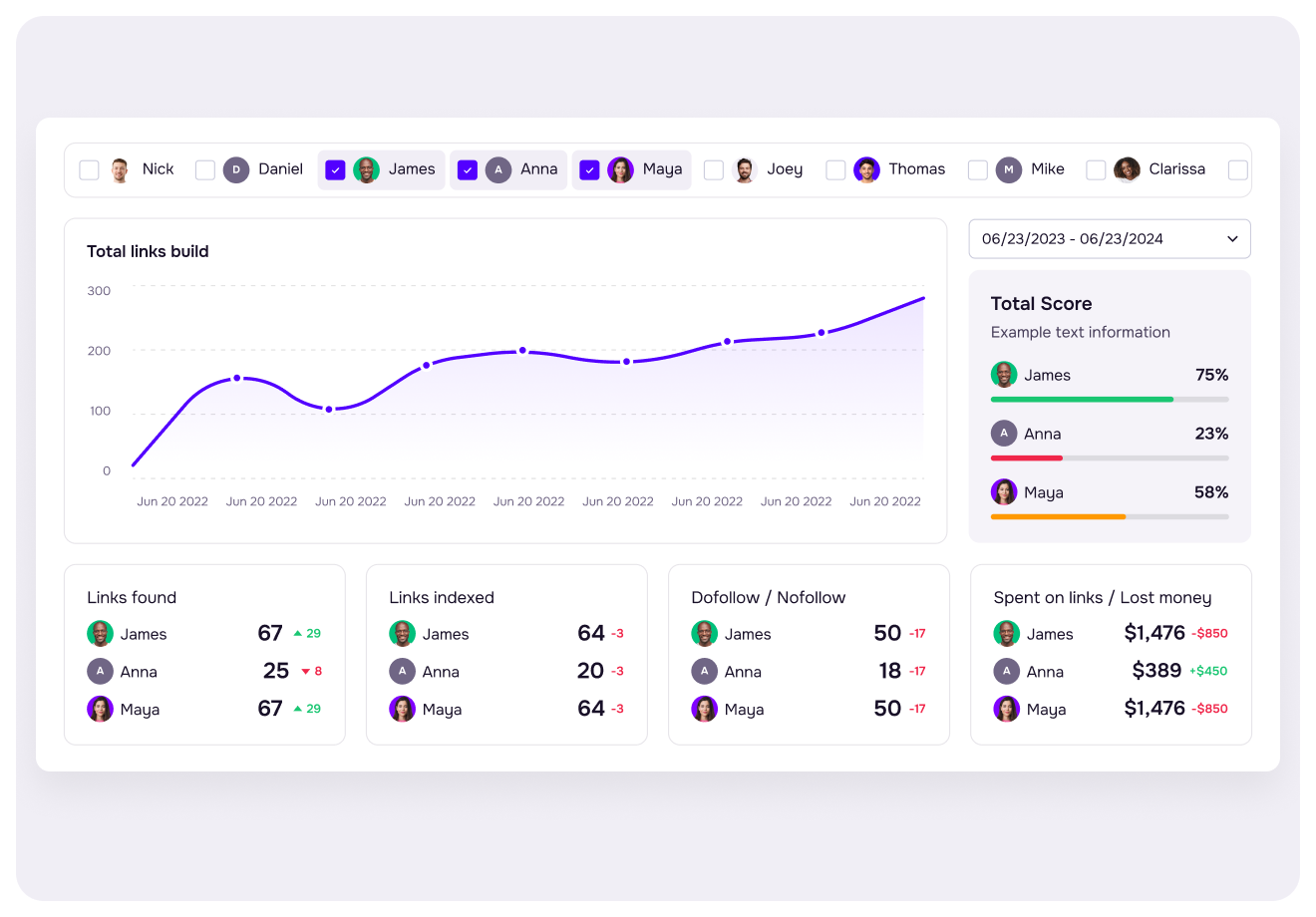Viewport: 1316px width, 917px height.
Task: Click Maya's orange score progress bar
Action: (x=1058, y=517)
